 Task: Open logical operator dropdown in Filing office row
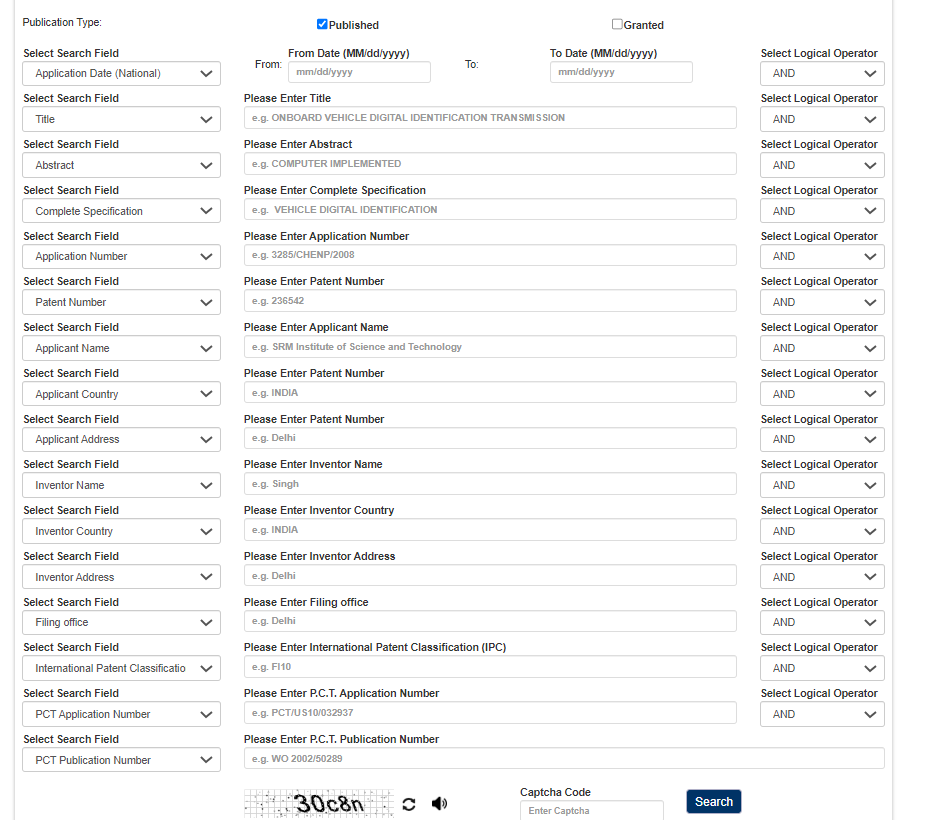click(x=822, y=623)
